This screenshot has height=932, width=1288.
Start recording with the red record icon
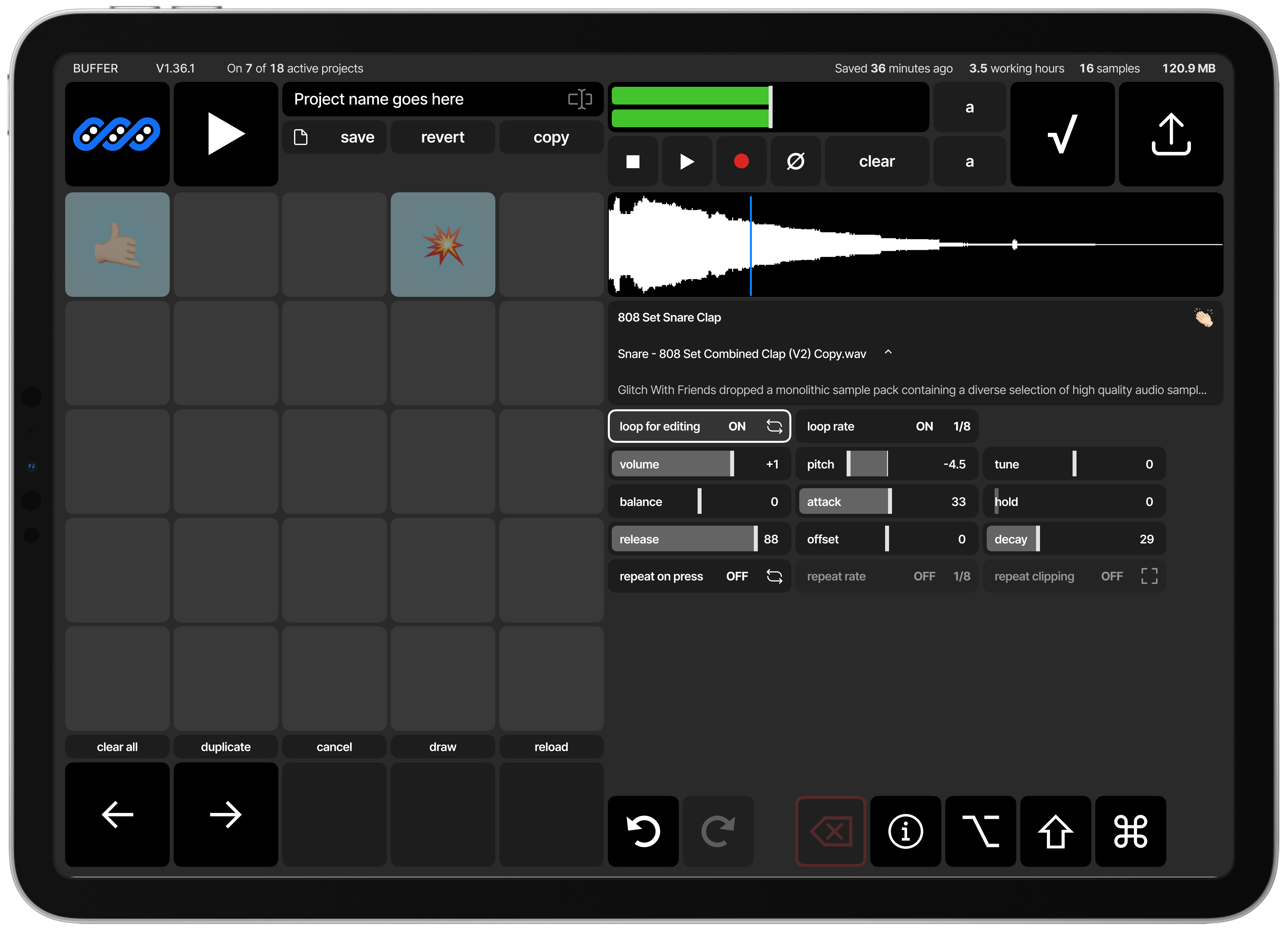741,161
